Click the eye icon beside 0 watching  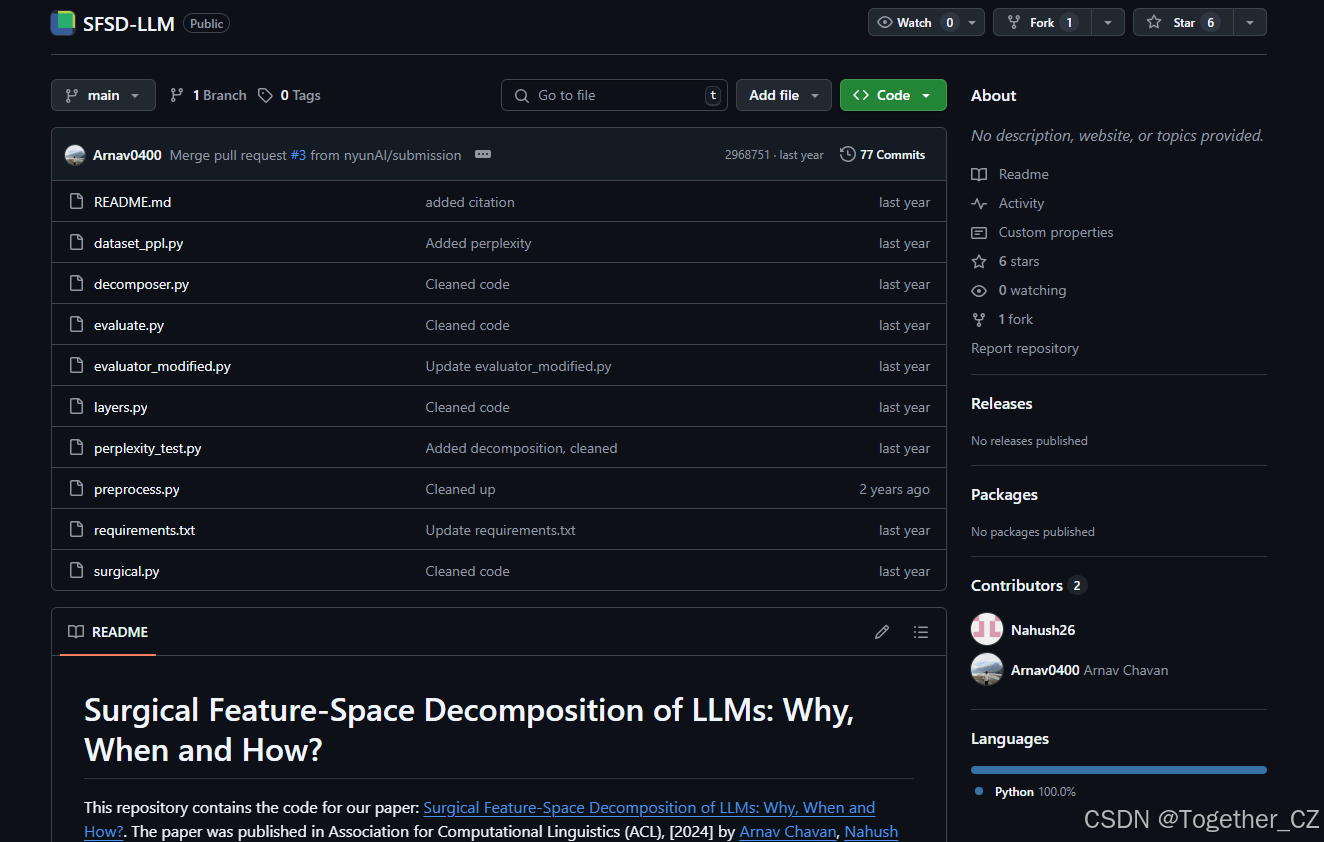(x=978, y=290)
